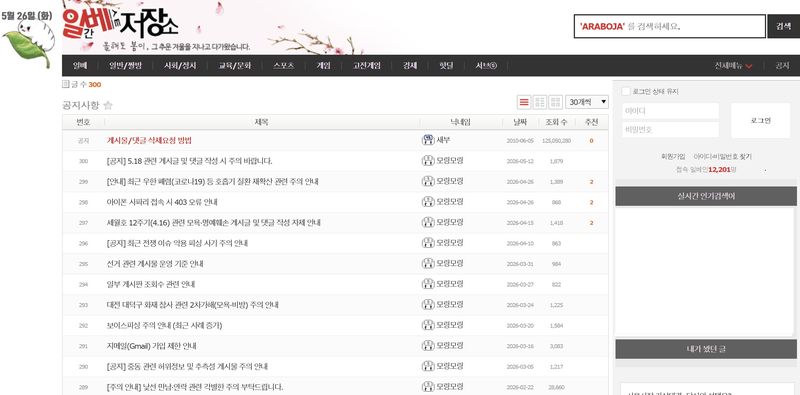Viewport: 800px width, 395px height.
Task: Add 공지사항 board to favorites via star
Action: pyautogui.click(x=108, y=106)
